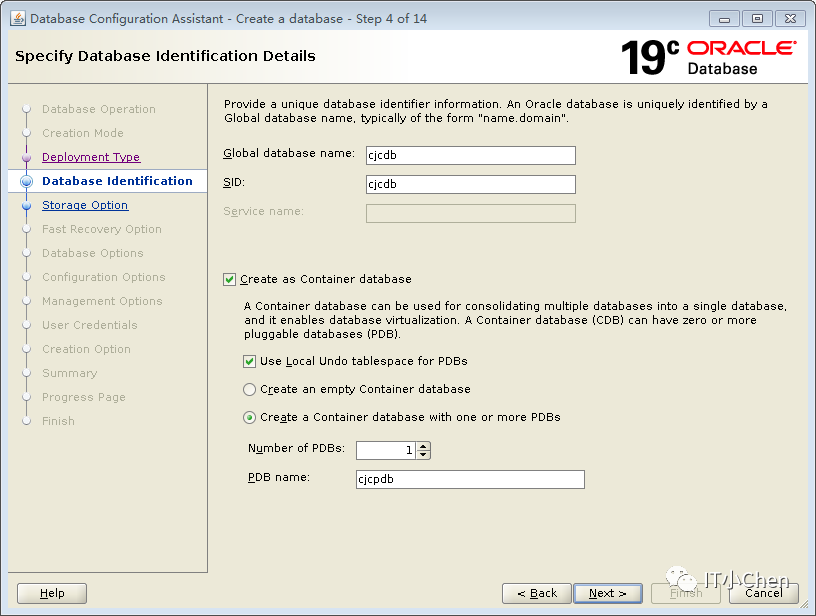Viewport: 816px width, 616px height.
Task: Click the PDB name label
Action: point(279,478)
